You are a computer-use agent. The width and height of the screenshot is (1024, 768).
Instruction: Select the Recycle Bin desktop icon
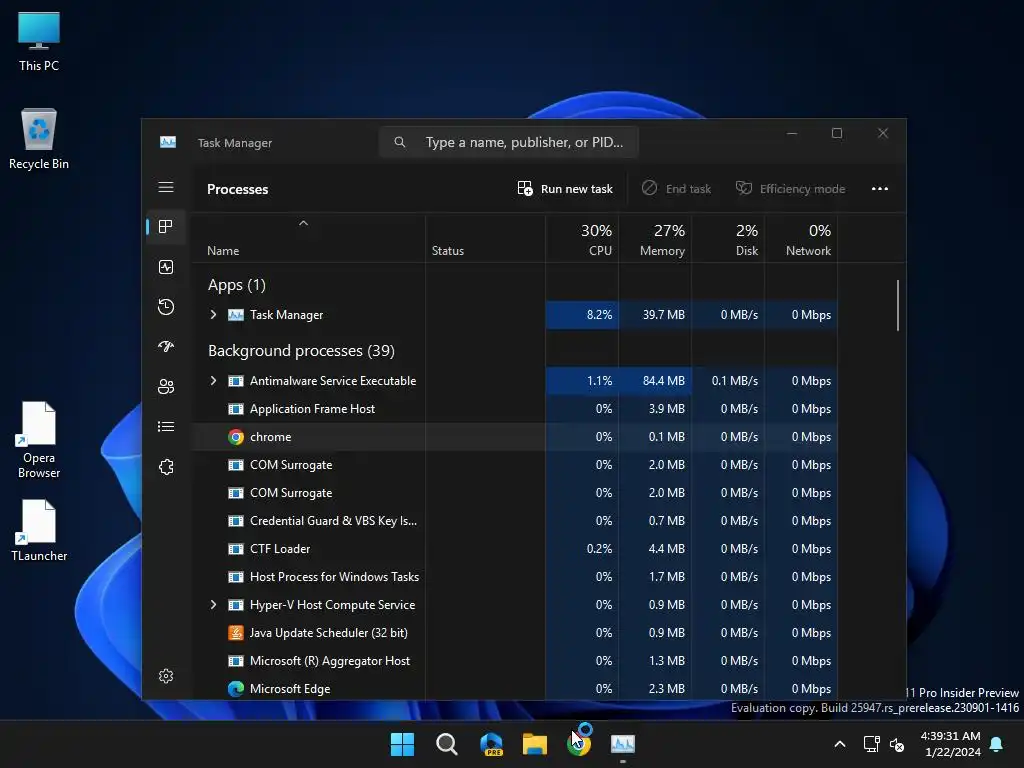click(39, 139)
